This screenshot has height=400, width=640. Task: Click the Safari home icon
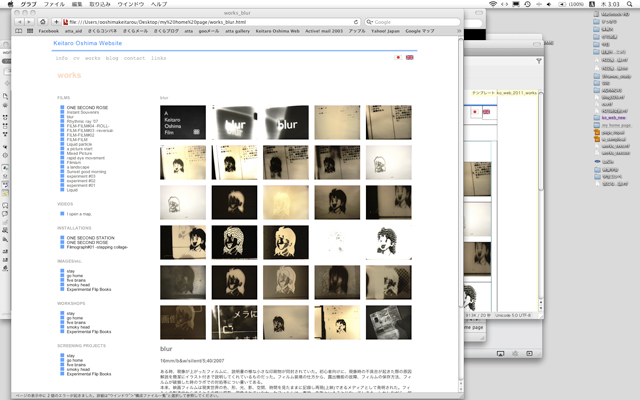(x=43, y=22)
